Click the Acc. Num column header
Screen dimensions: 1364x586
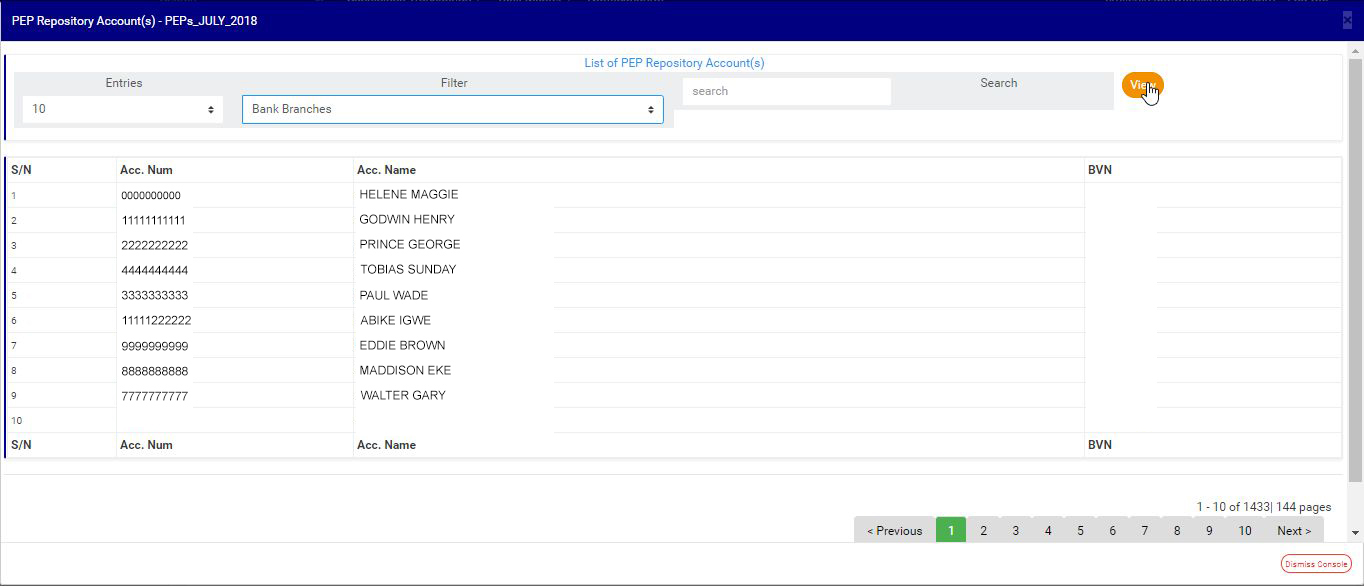click(146, 170)
